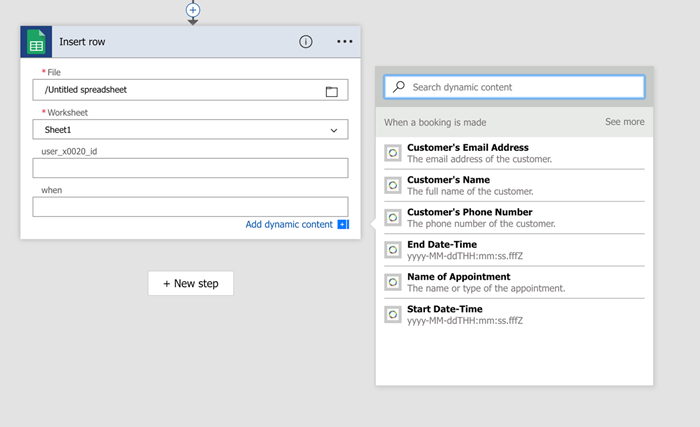Click the icon next to Customer's Name

point(393,185)
